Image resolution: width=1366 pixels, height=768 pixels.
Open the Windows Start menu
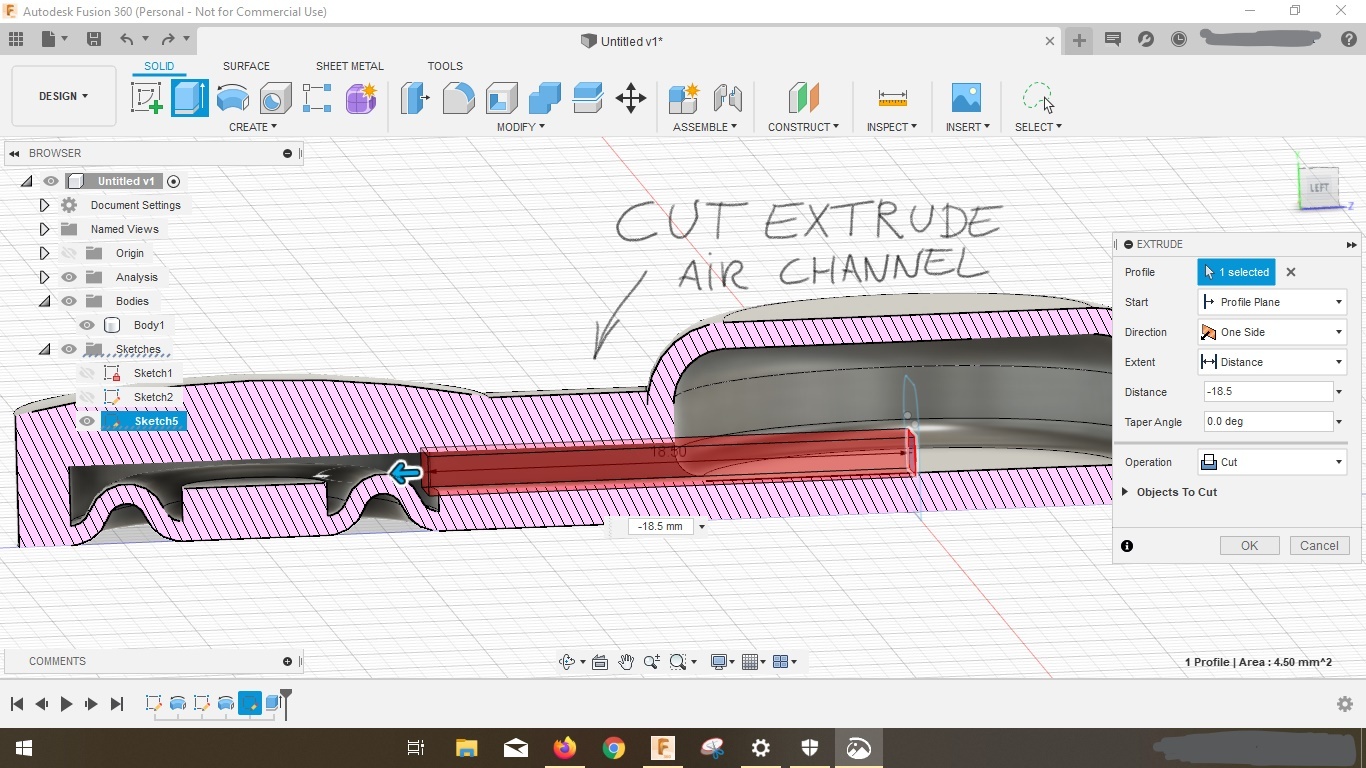[24, 748]
